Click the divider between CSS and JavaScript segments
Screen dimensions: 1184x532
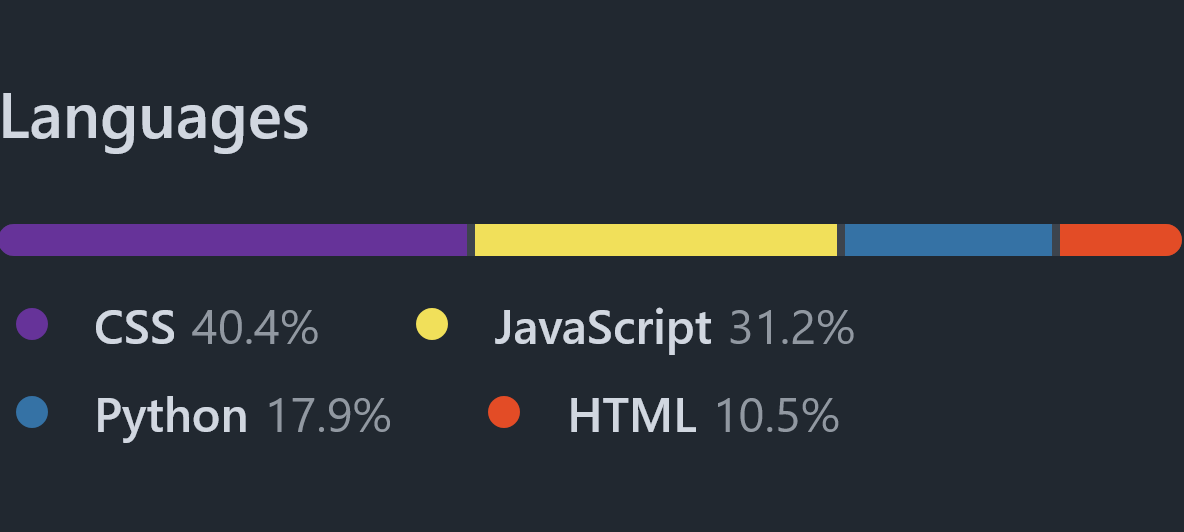(x=471, y=240)
